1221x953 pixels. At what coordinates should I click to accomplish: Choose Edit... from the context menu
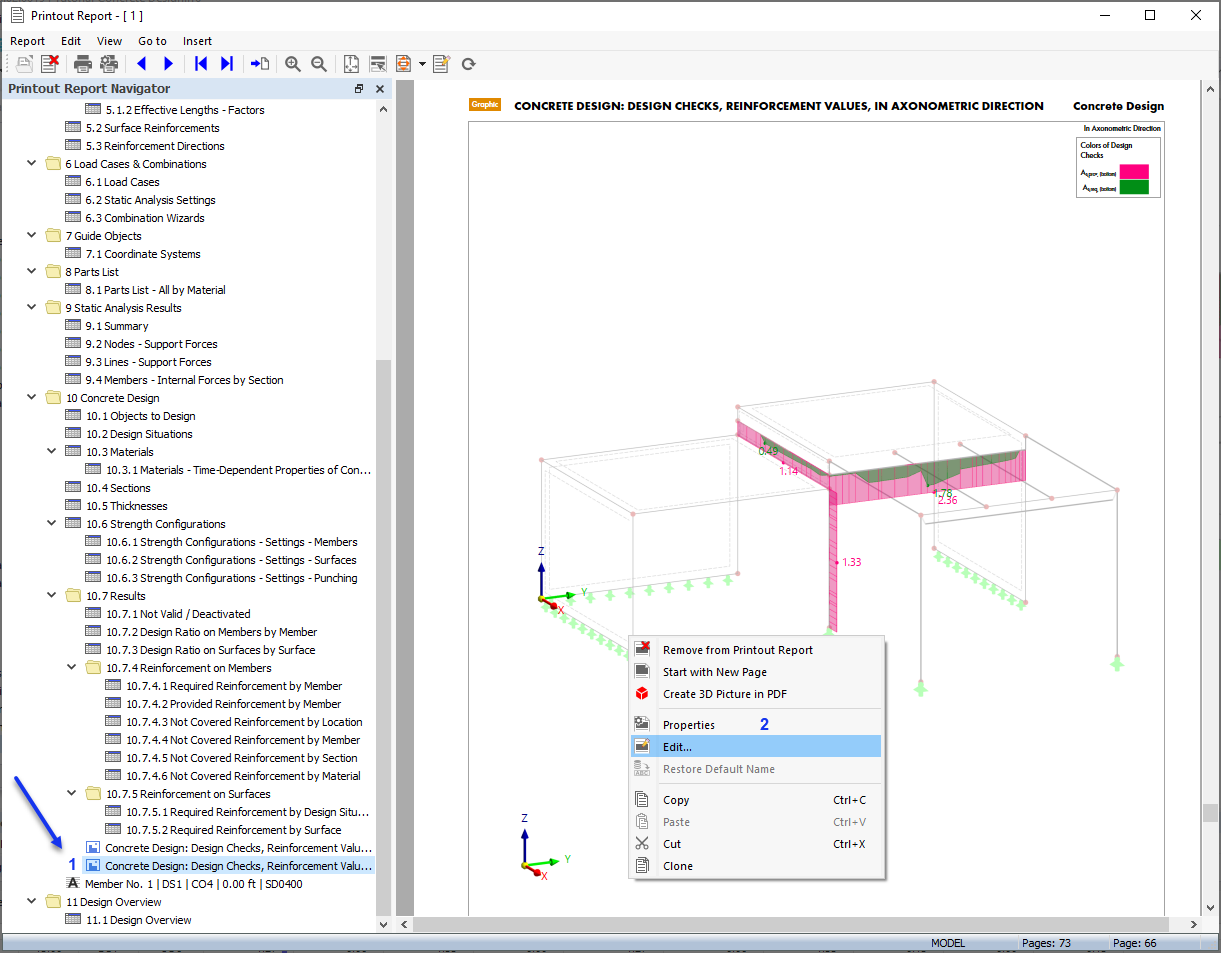(x=677, y=747)
